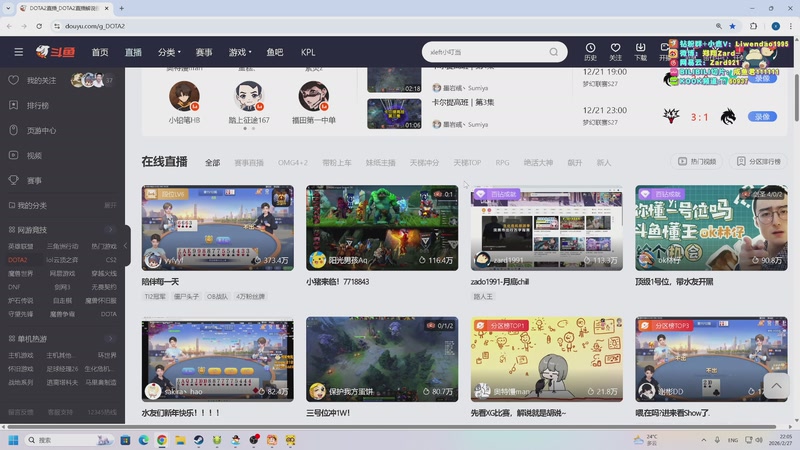
Task: Open Edge browser from taskbar
Action: click(x=143, y=440)
